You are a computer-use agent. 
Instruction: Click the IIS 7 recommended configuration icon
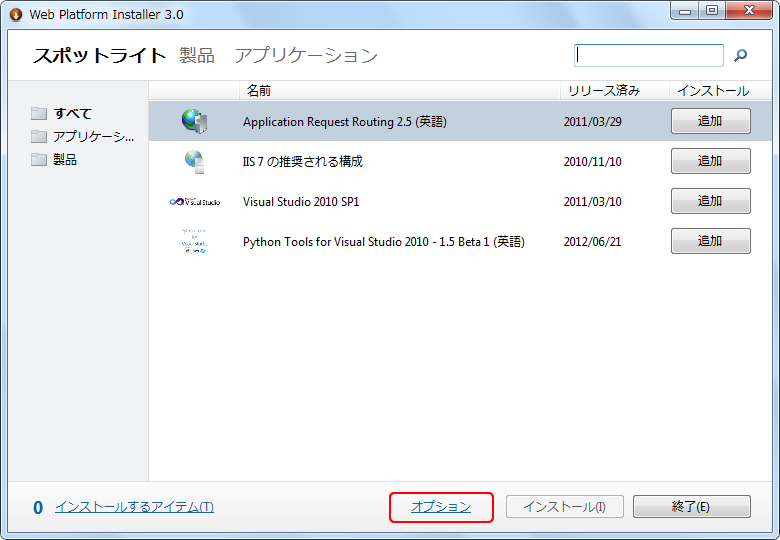coord(194,161)
